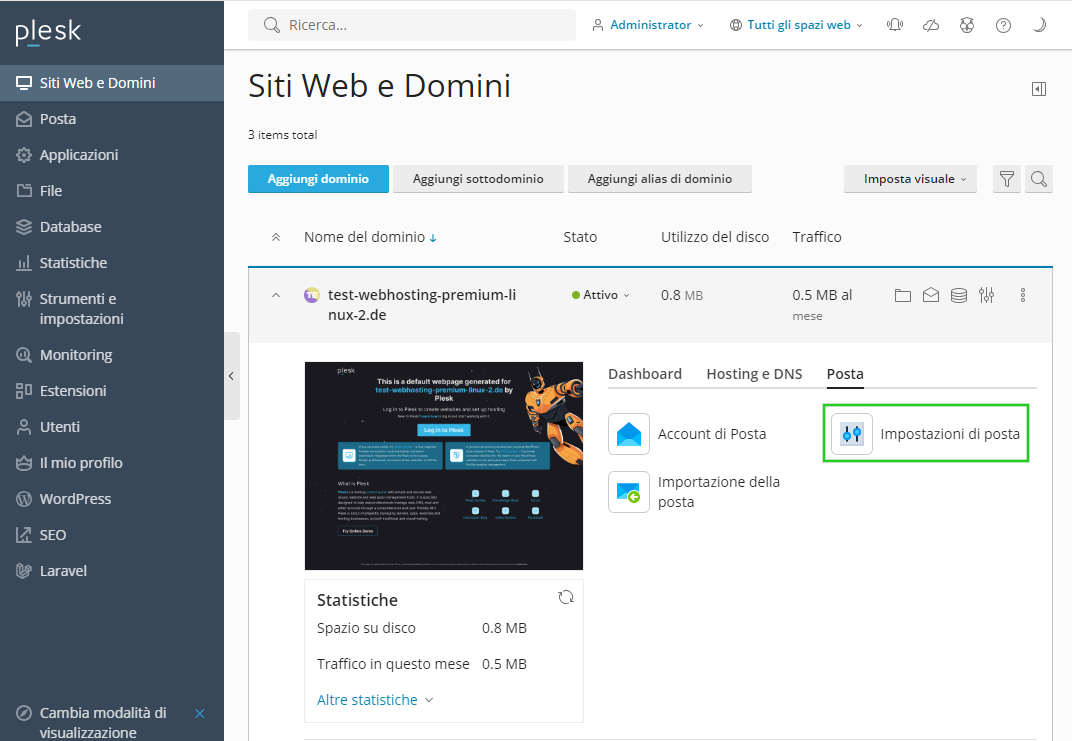Image resolution: width=1072 pixels, height=741 pixels.
Task: Click the list search magnifier icon
Action: click(1038, 179)
